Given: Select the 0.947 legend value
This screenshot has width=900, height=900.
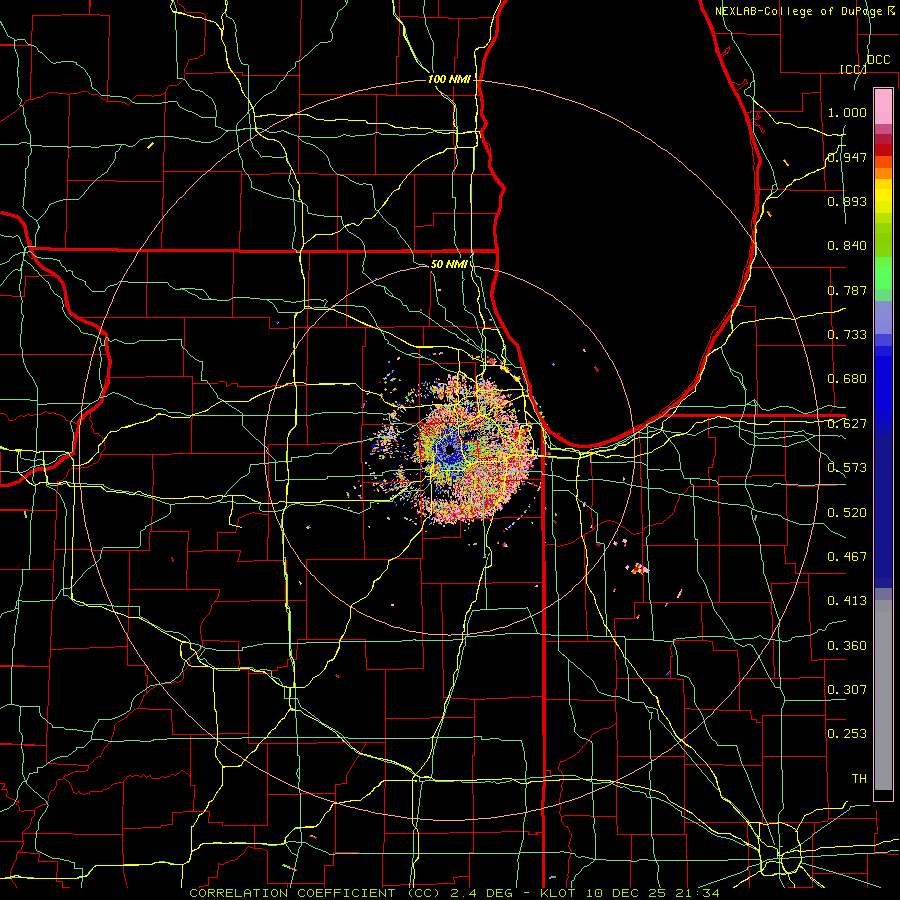Looking at the screenshot, I should pos(847,157).
